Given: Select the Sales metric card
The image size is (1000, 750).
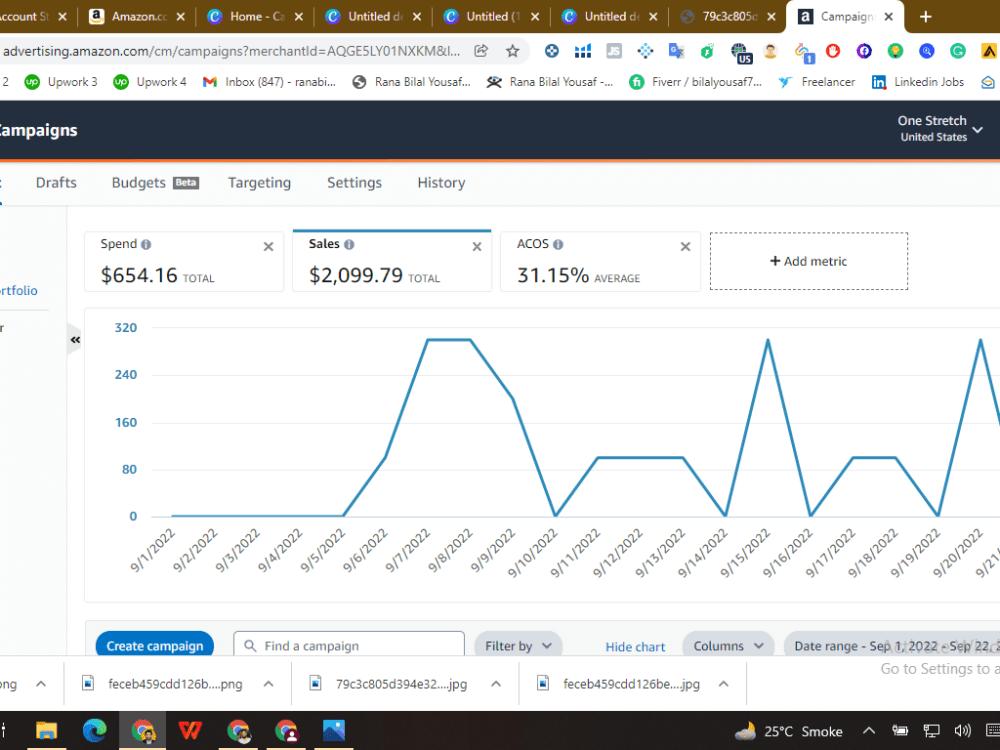Looking at the screenshot, I should 392,261.
